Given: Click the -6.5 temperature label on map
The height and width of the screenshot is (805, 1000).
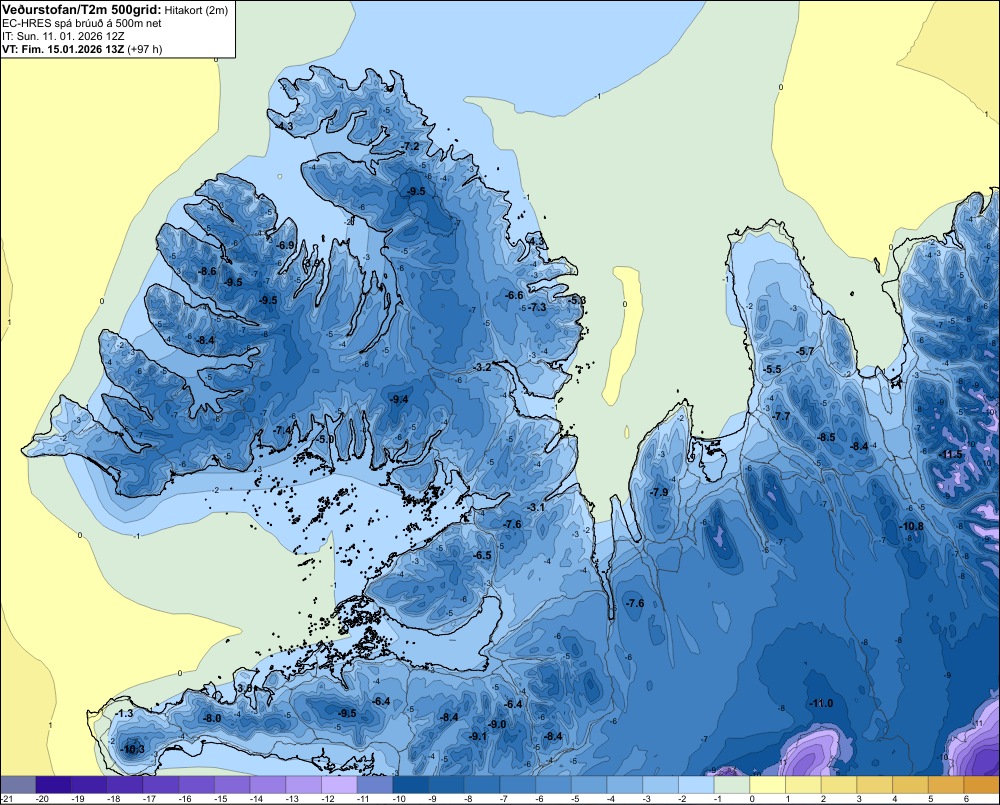Looking at the screenshot, I should (x=482, y=556).
